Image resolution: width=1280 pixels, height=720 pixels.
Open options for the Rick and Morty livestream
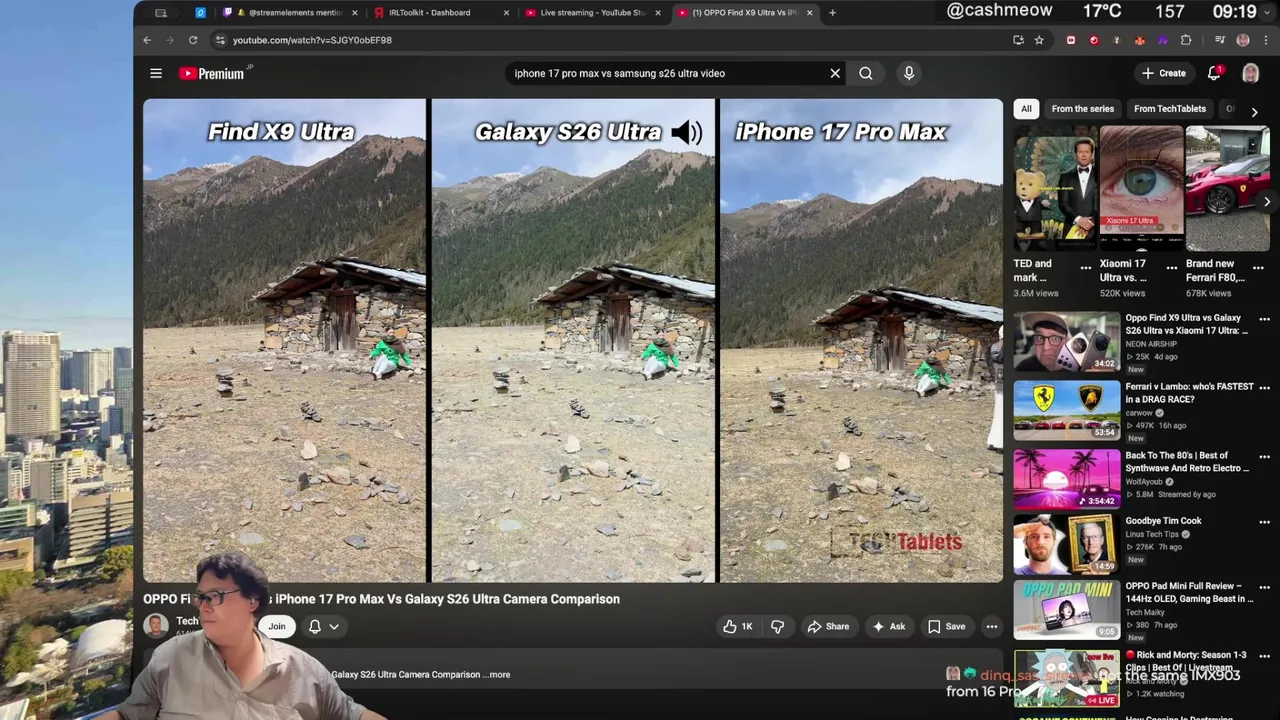coord(1264,656)
